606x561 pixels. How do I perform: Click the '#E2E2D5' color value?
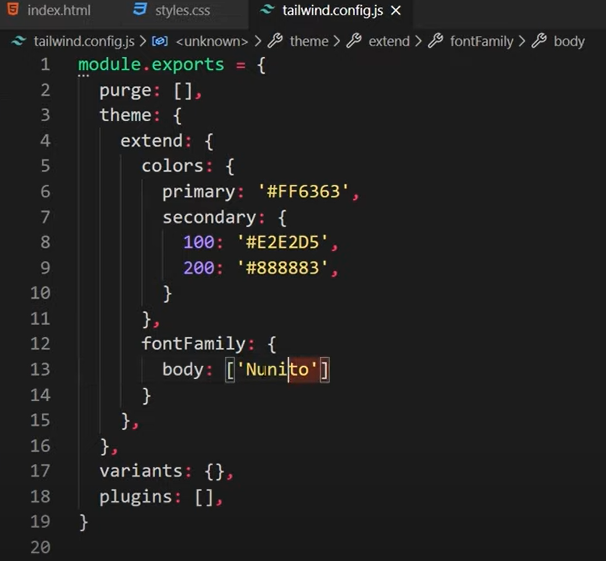pyautogui.click(x=282, y=243)
